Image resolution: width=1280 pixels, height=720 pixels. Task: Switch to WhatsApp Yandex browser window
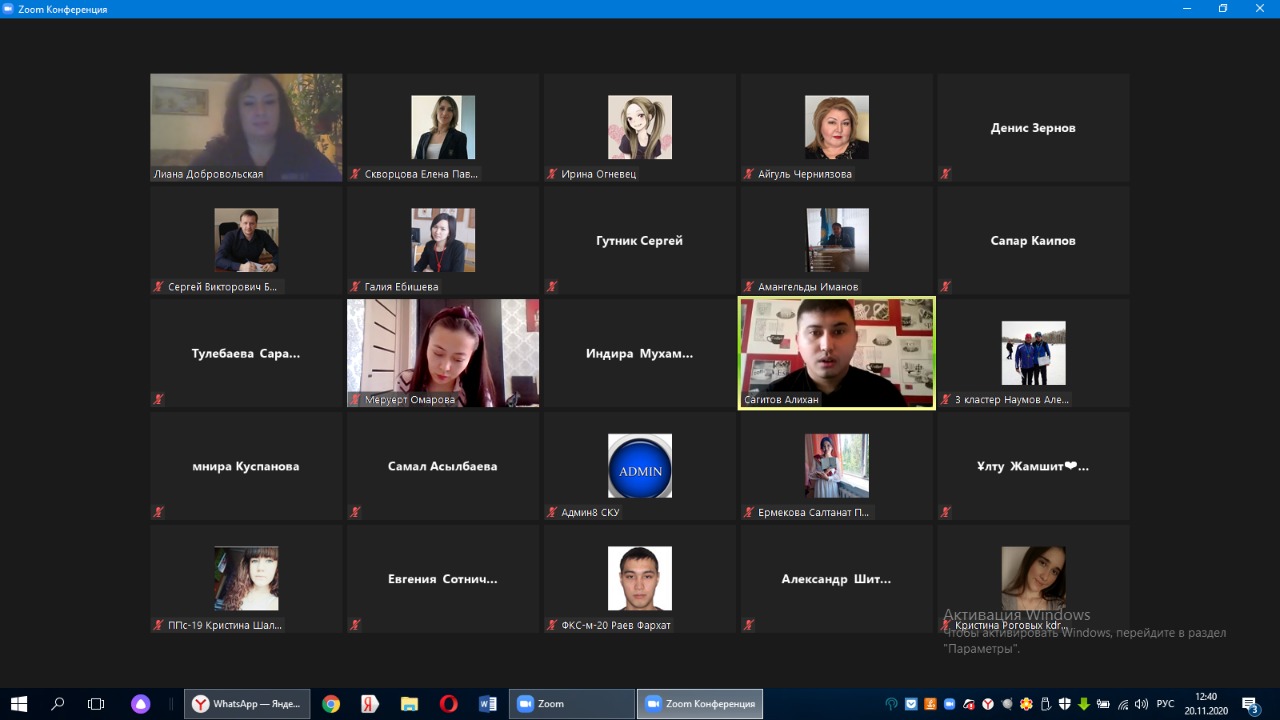[x=247, y=704]
